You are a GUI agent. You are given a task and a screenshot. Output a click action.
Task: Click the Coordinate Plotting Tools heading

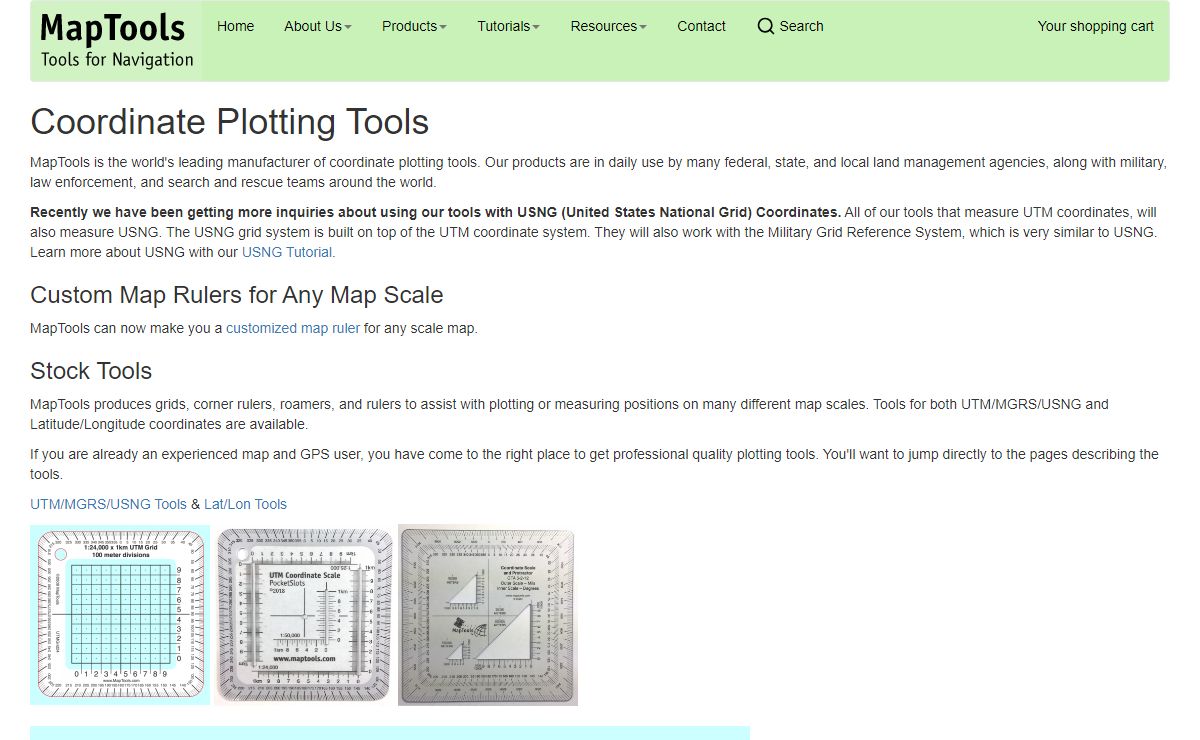point(229,122)
